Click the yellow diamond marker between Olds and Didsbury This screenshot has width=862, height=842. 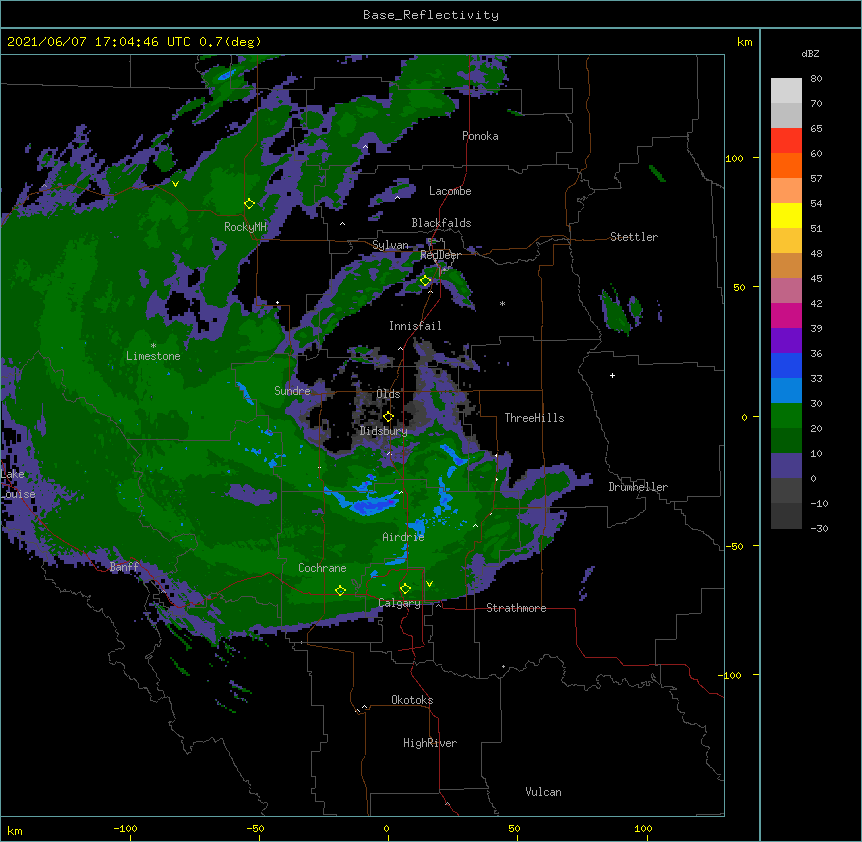(x=388, y=417)
